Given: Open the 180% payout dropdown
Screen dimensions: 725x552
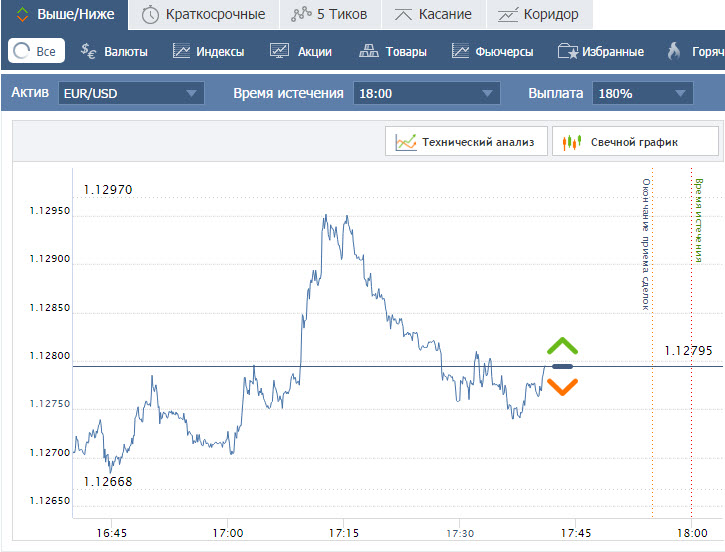Looking at the screenshot, I should point(643,93).
